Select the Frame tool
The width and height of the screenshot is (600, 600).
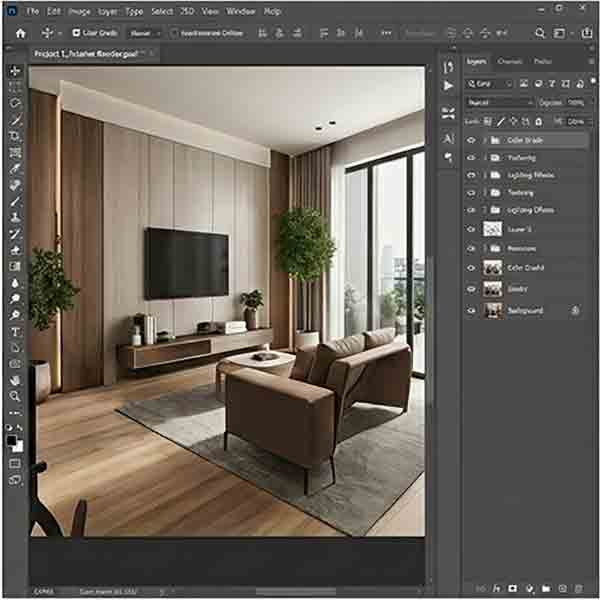(15, 152)
